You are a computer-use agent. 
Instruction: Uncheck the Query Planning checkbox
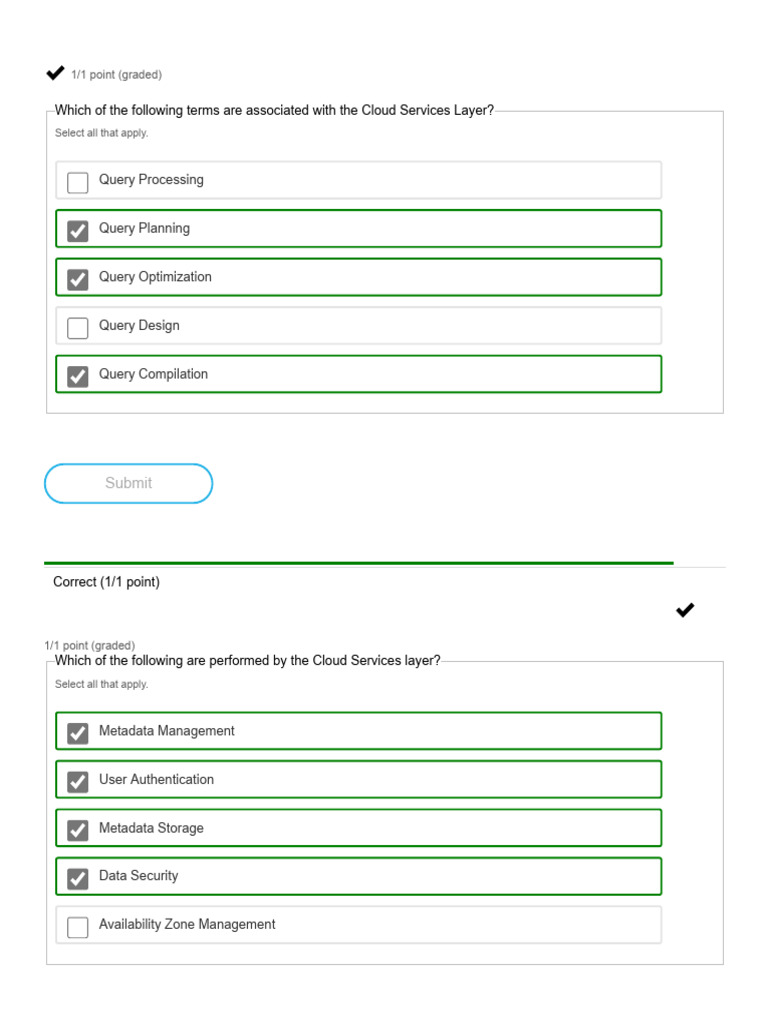pos(78,231)
